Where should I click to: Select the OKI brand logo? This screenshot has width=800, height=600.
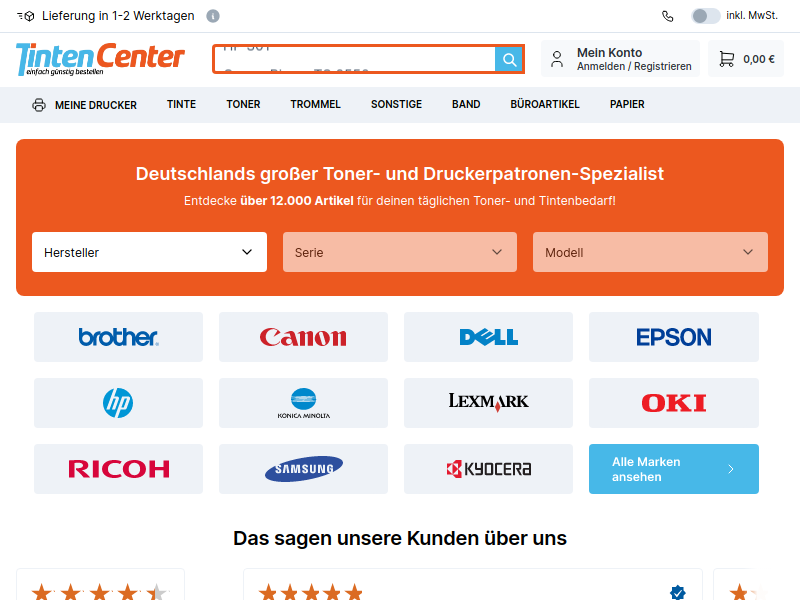tap(673, 403)
